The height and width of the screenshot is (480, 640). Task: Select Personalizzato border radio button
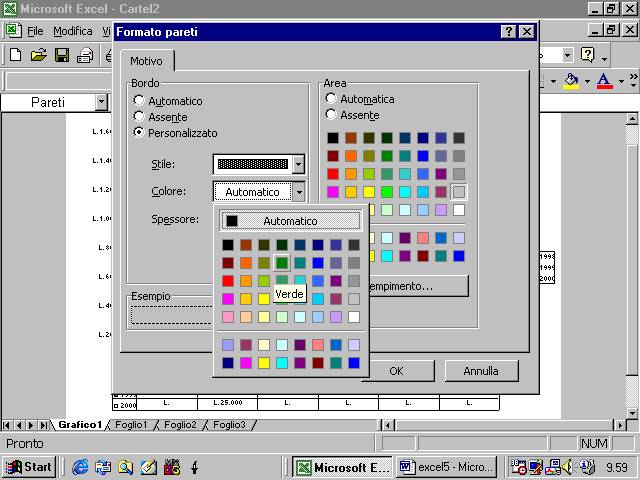[139, 132]
